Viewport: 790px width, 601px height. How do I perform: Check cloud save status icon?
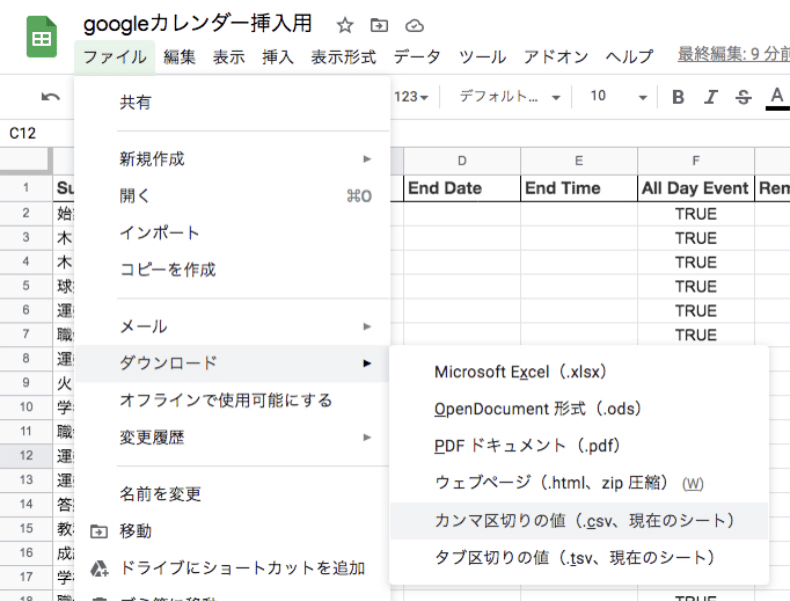(414, 25)
